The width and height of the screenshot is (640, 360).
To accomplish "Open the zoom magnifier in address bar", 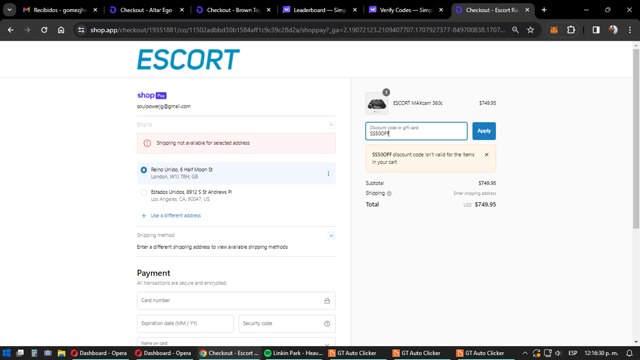I will [515, 30].
